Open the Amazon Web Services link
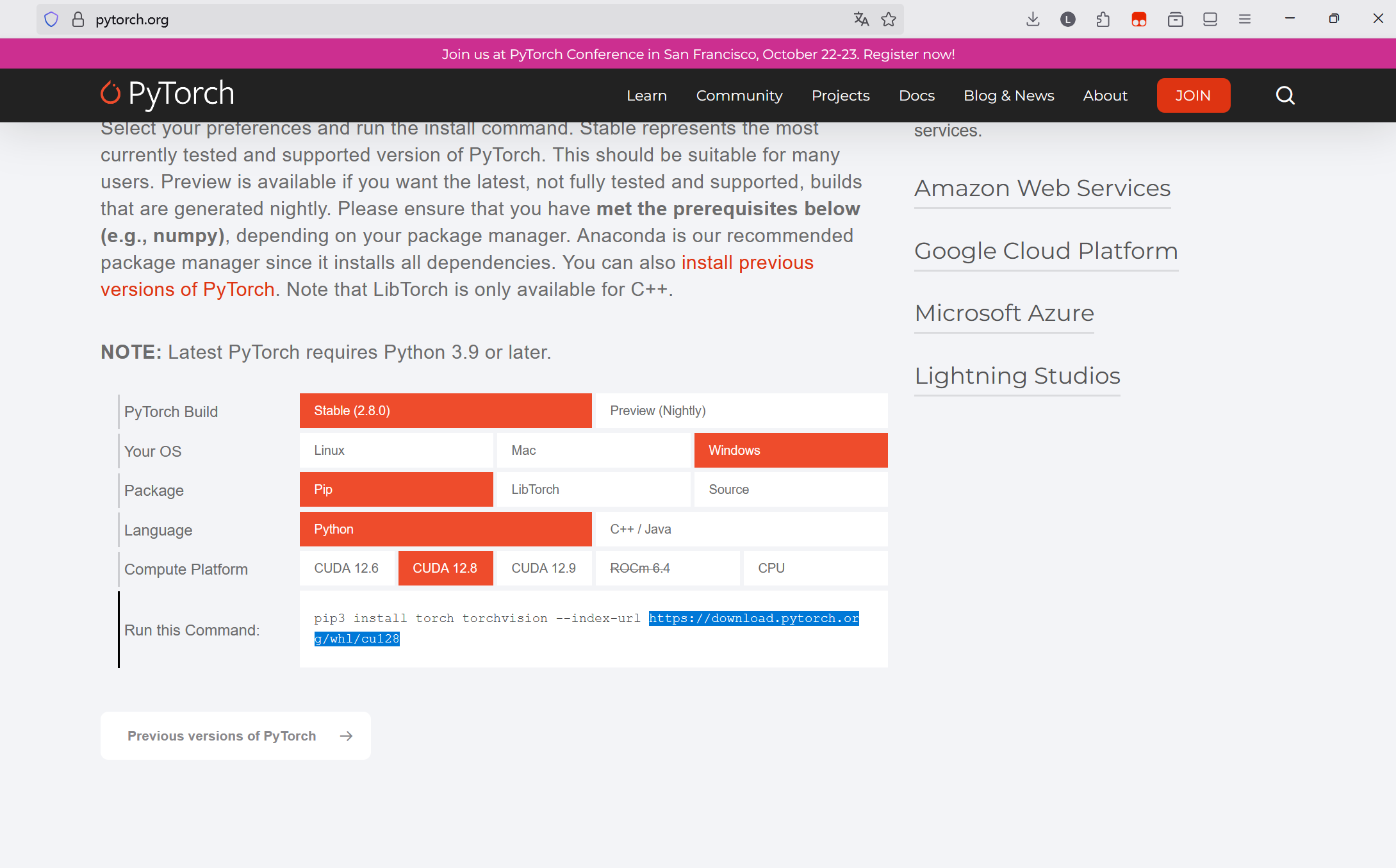Viewport: 1396px width, 868px height. point(1042,188)
